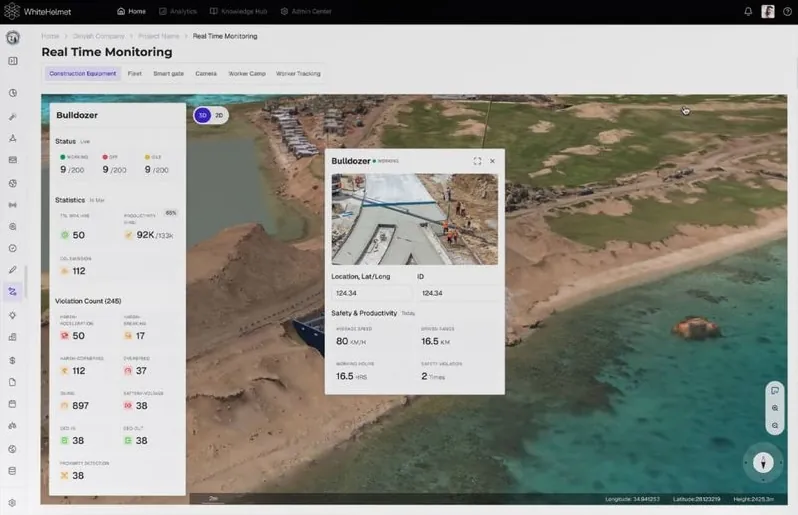Viewport: 798px width, 515px height.
Task: Click the 80 KM/H average speed
Action: pos(351,341)
